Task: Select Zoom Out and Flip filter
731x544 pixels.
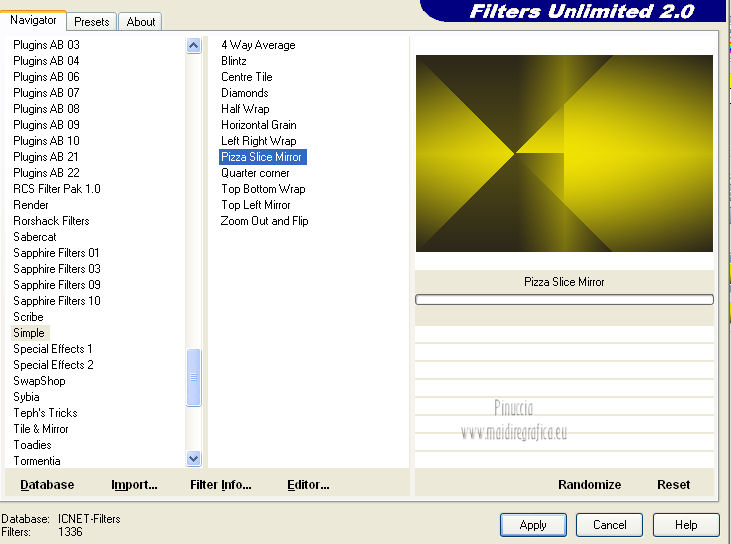Action: click(264, 220)
